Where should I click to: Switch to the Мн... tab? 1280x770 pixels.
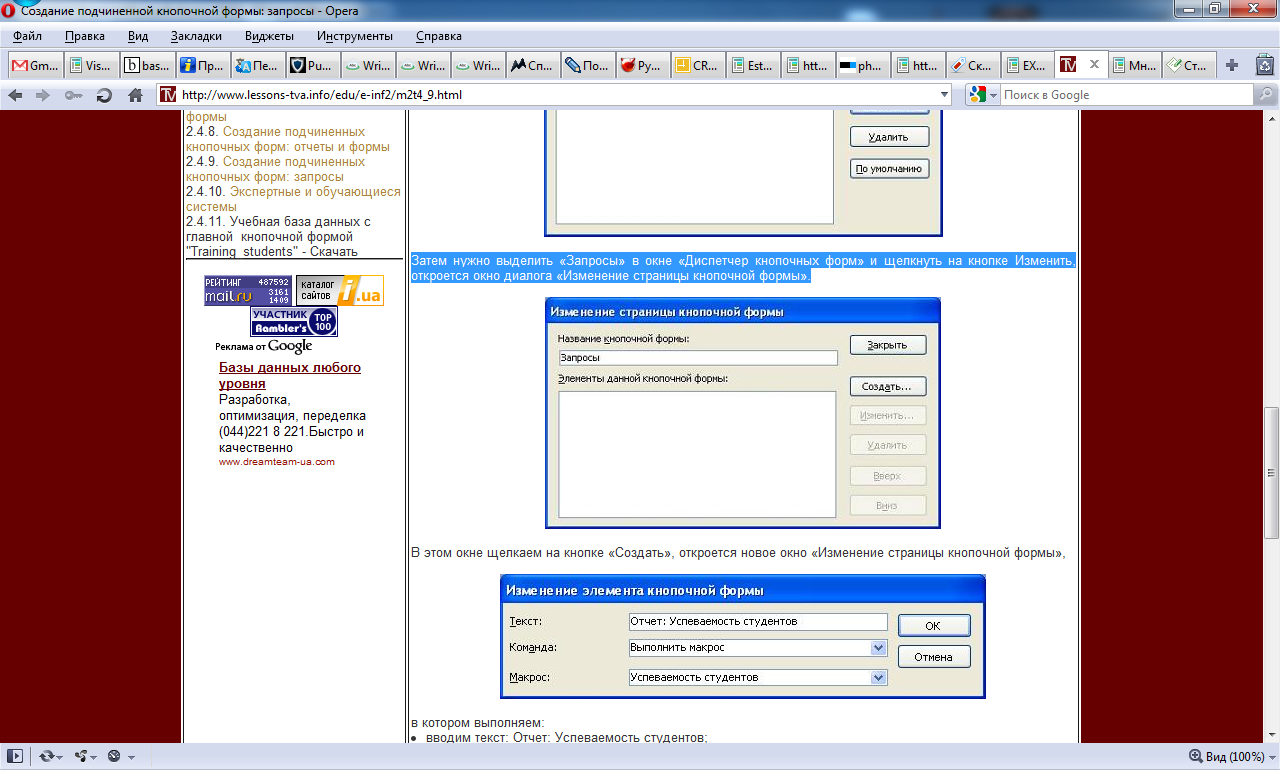[1137, 66]
